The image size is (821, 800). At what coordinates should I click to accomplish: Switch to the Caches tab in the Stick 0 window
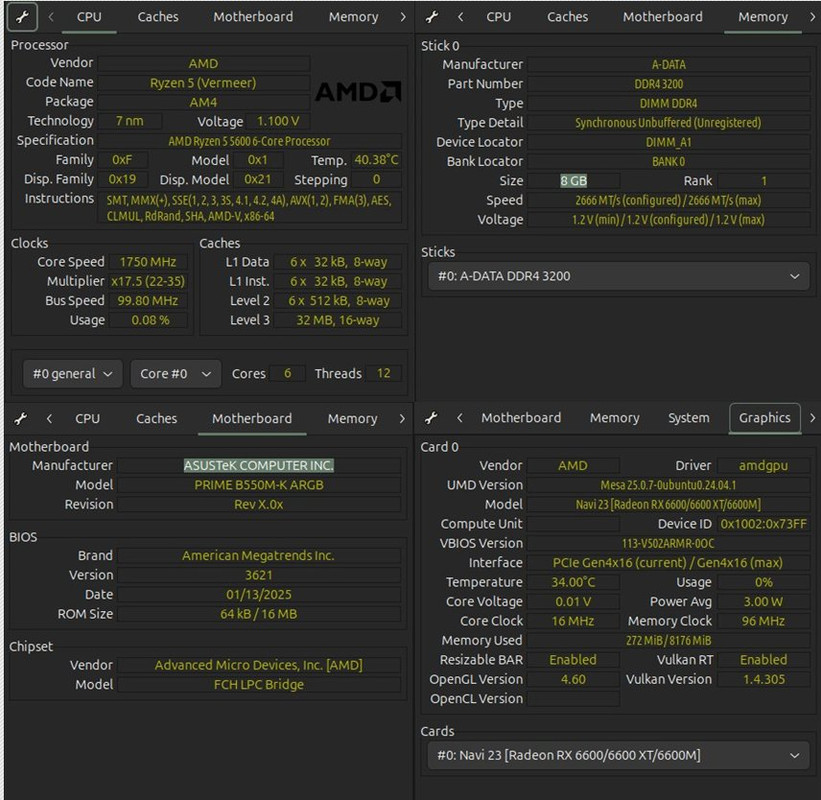(567, 17)
